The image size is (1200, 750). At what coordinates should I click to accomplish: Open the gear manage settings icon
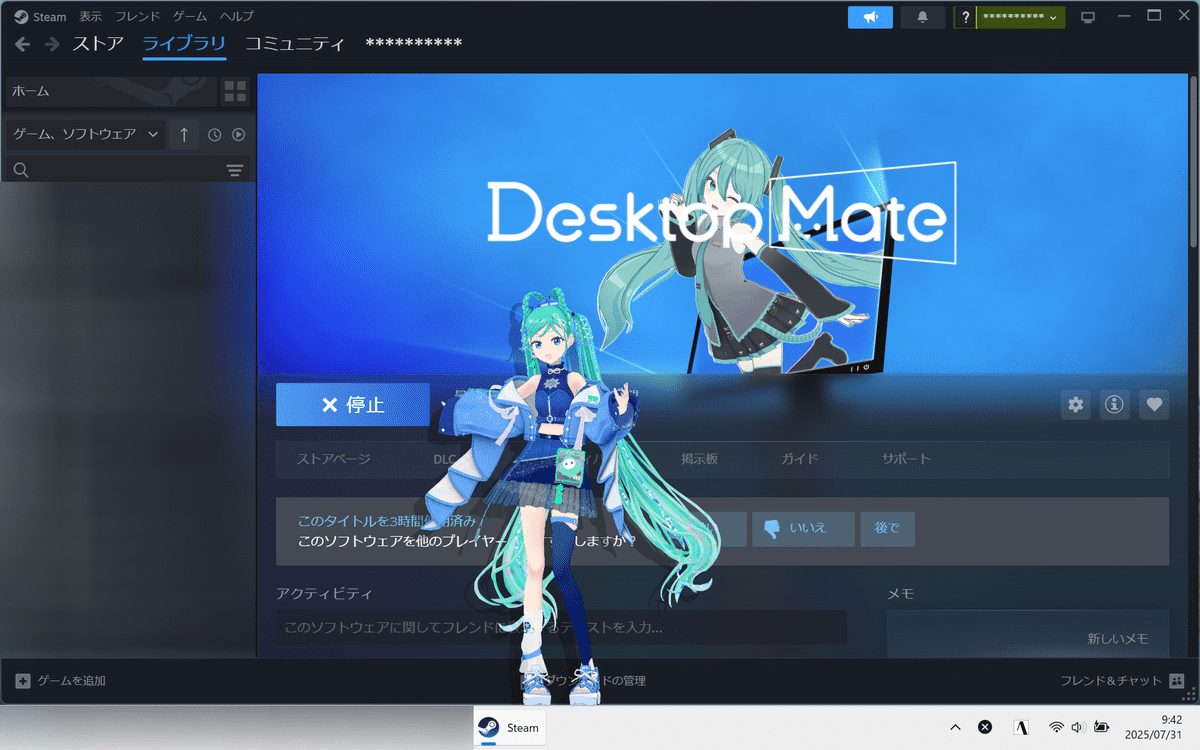pyautogui.click(x=1076, y=405)
